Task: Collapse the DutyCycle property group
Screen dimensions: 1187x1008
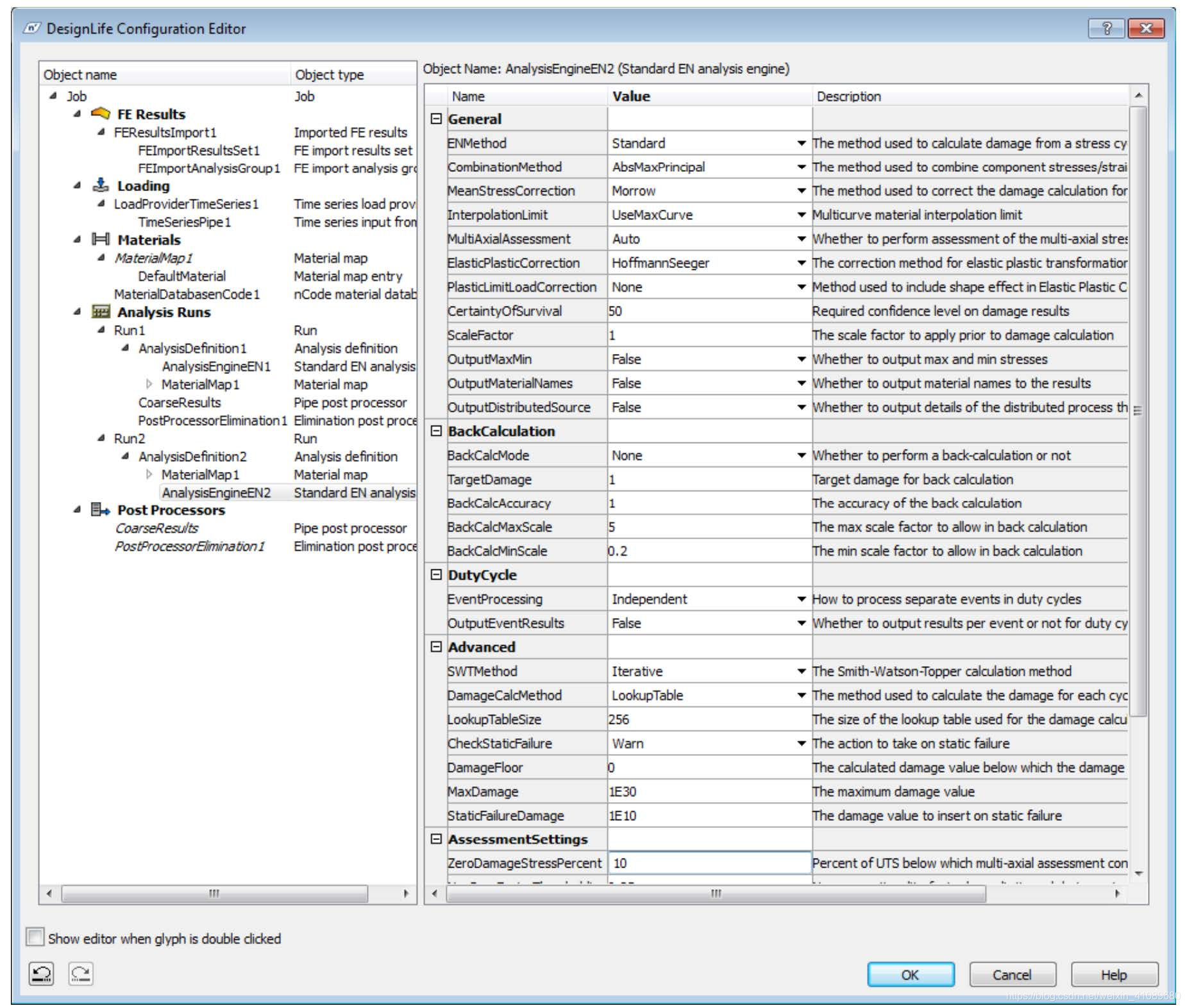Action: pos(436,575)
